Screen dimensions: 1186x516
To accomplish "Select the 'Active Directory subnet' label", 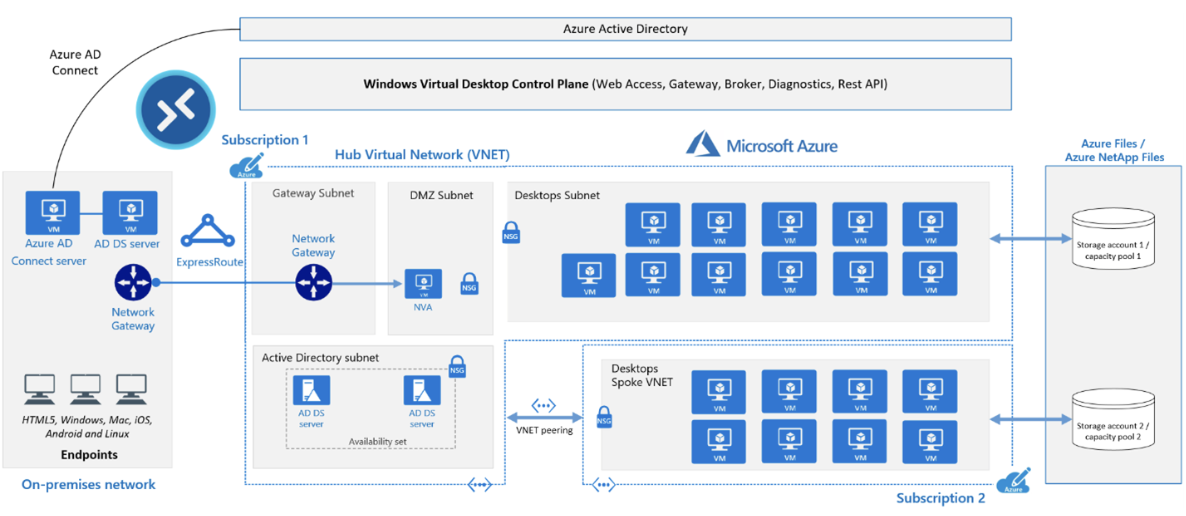I will click(x=320, y=356).
